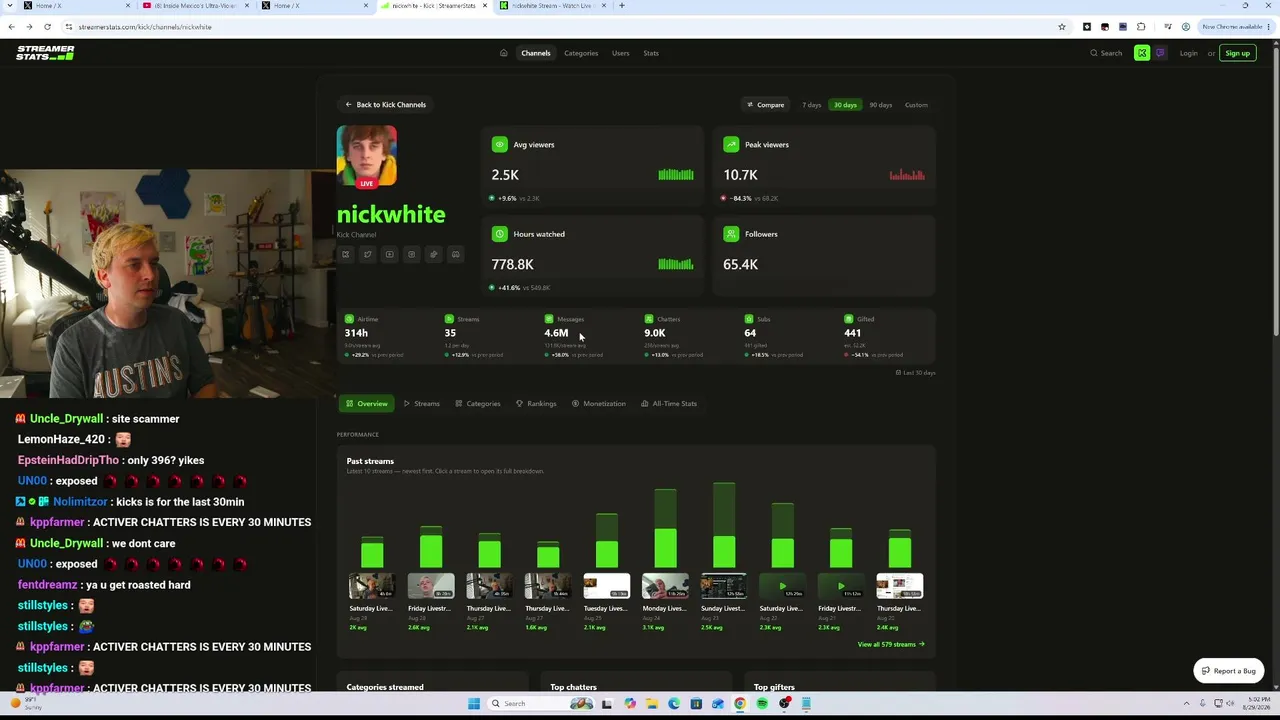The height and width of the screenshot is (720, 1280).
Task: Open Users in the top navigation
Action: (621, 53)
